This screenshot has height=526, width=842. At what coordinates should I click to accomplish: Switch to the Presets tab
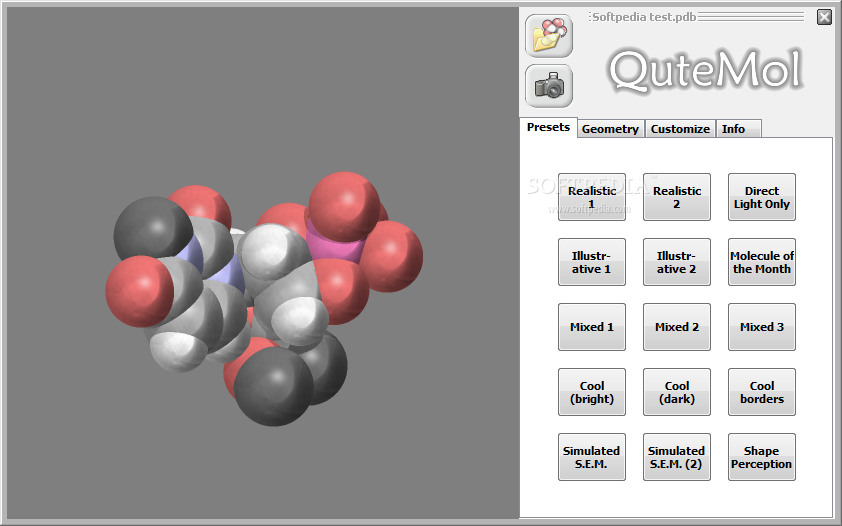point(548,127)
